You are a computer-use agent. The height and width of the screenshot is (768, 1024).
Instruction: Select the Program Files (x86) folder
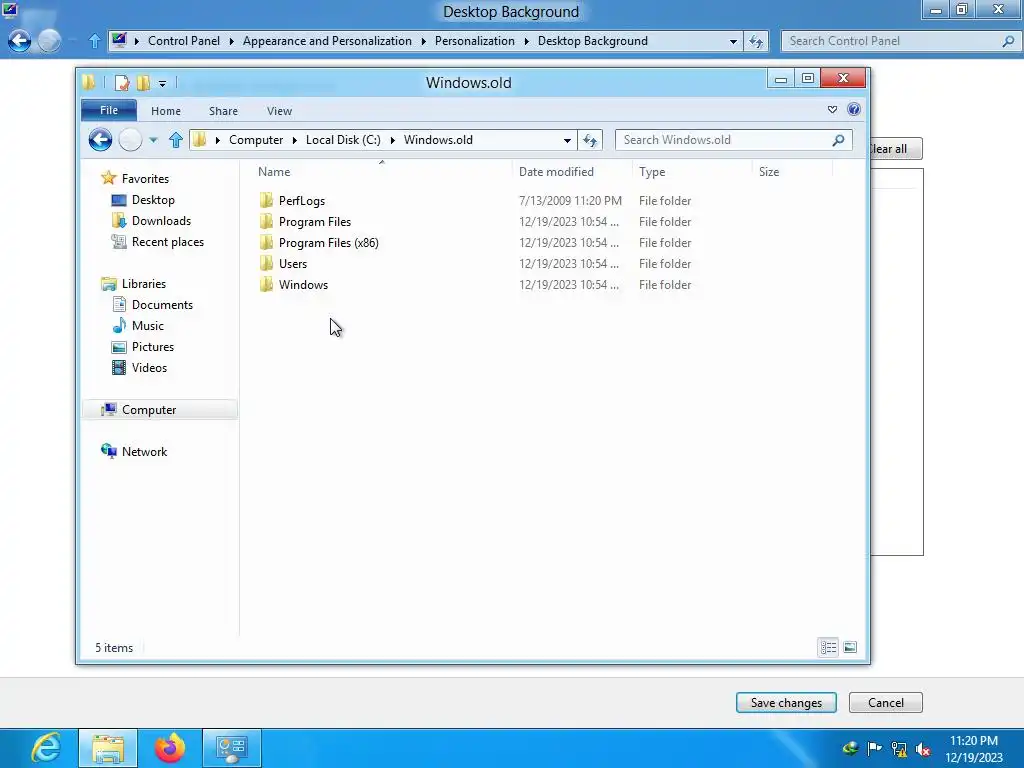328,242
